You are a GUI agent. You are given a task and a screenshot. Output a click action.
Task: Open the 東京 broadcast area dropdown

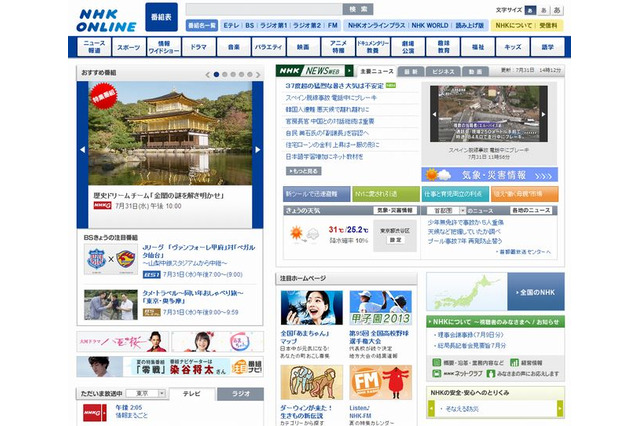(x=145, y=393)
